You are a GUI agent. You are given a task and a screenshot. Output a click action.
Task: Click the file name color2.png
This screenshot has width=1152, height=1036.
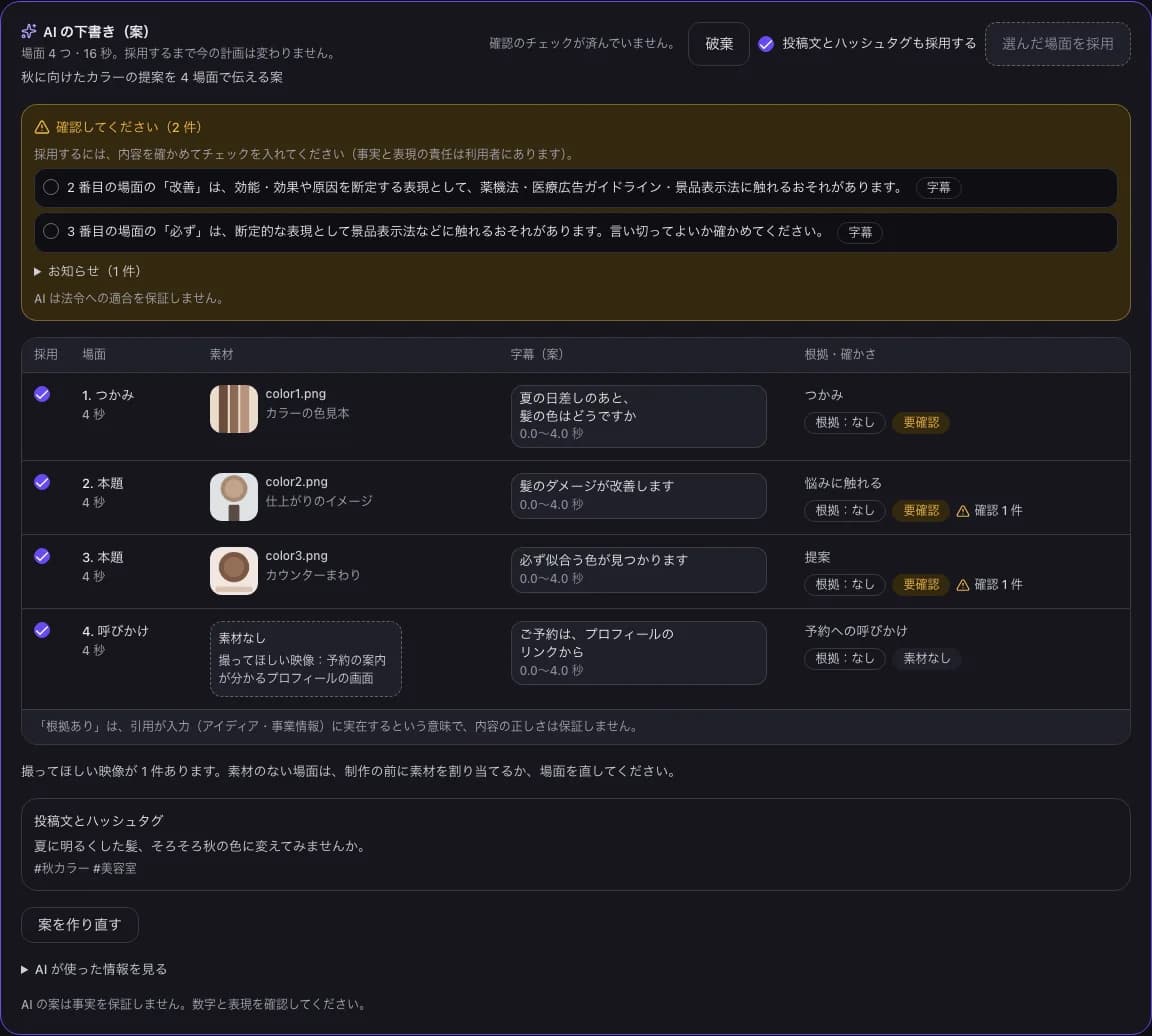click(296, 482)
